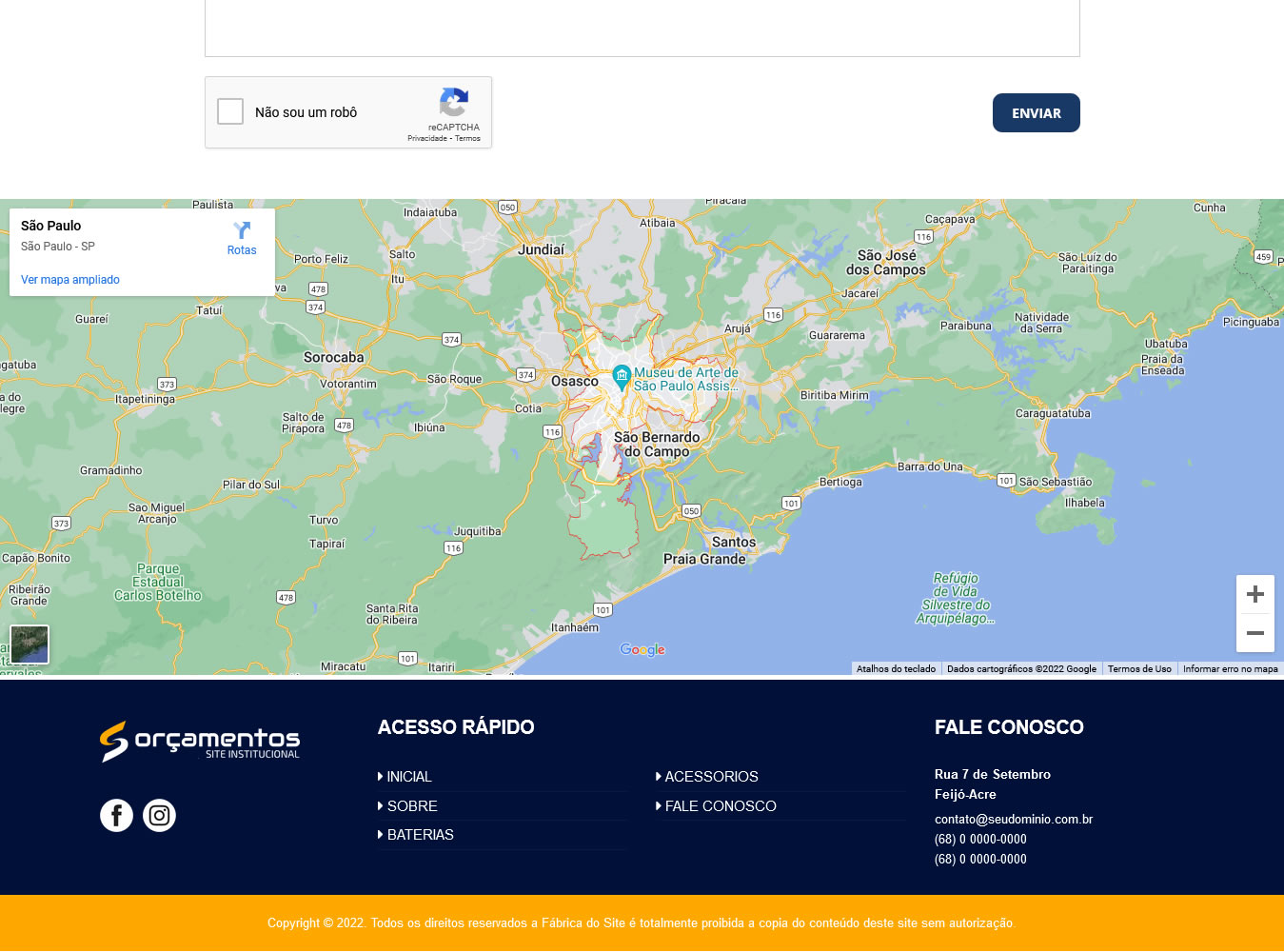
Task: Open BATERIAS footer menu item
Action: point(420,835)
